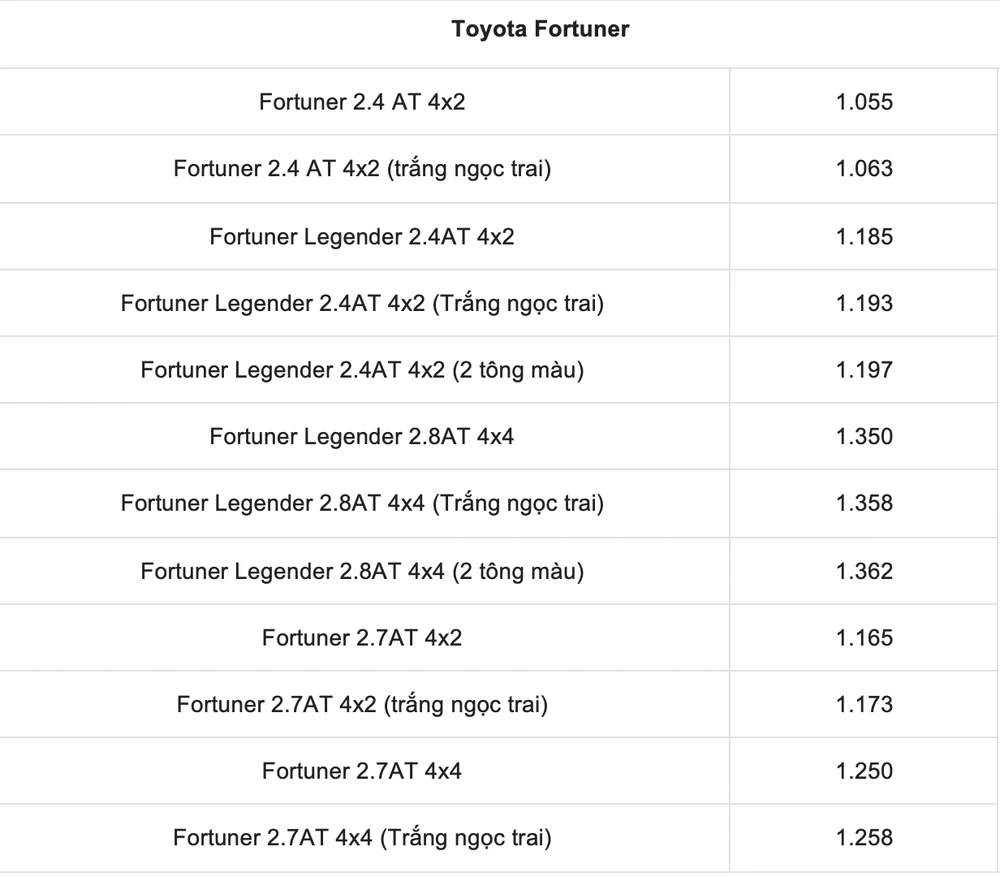Click the price 1.362
Viewport: 1000px width, 877px height.
tap(864, 571)
